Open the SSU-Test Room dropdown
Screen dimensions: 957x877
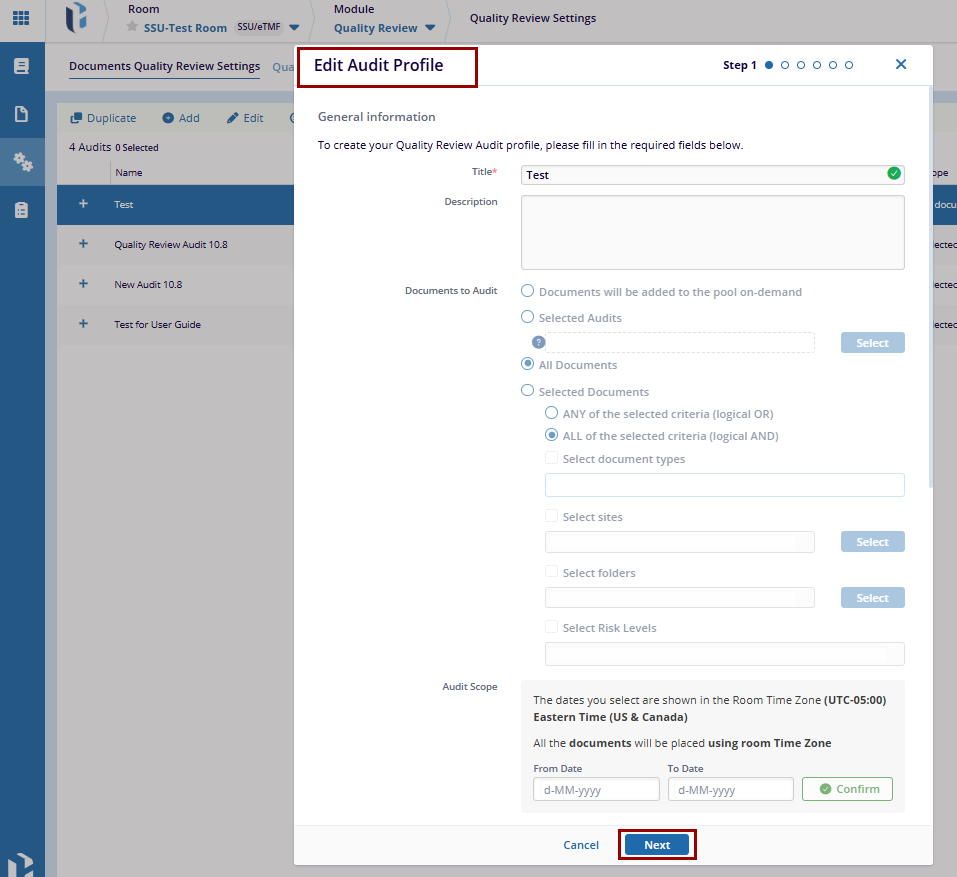(294, 28)
